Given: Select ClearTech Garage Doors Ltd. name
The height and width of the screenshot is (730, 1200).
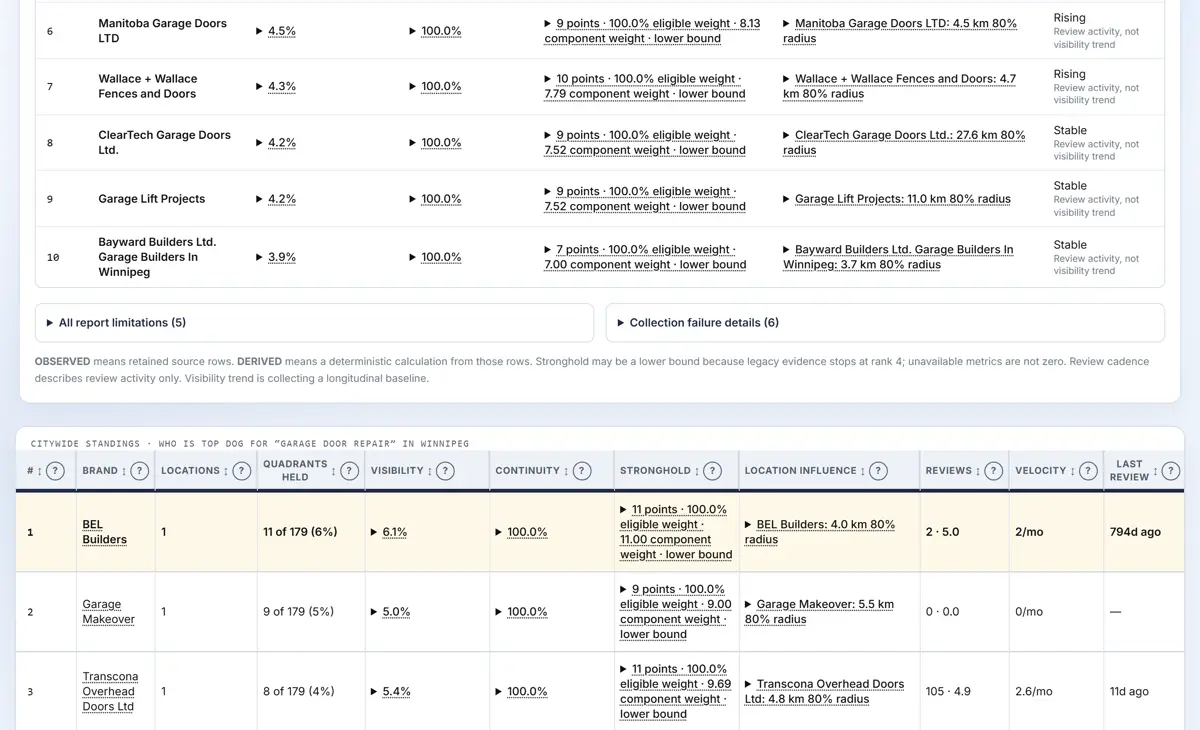Looking at the screenshot, I should point(164,142).
